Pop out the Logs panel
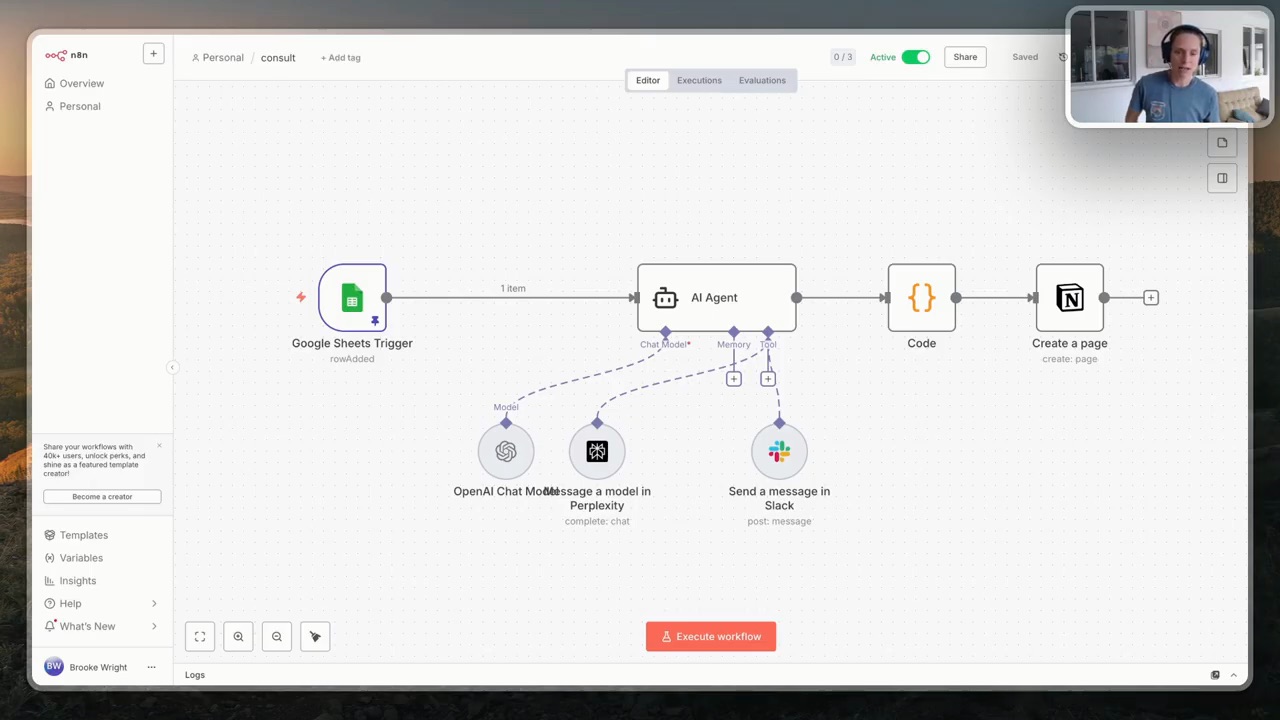This screenshot has width=1280, height=720. point(1215,675)
